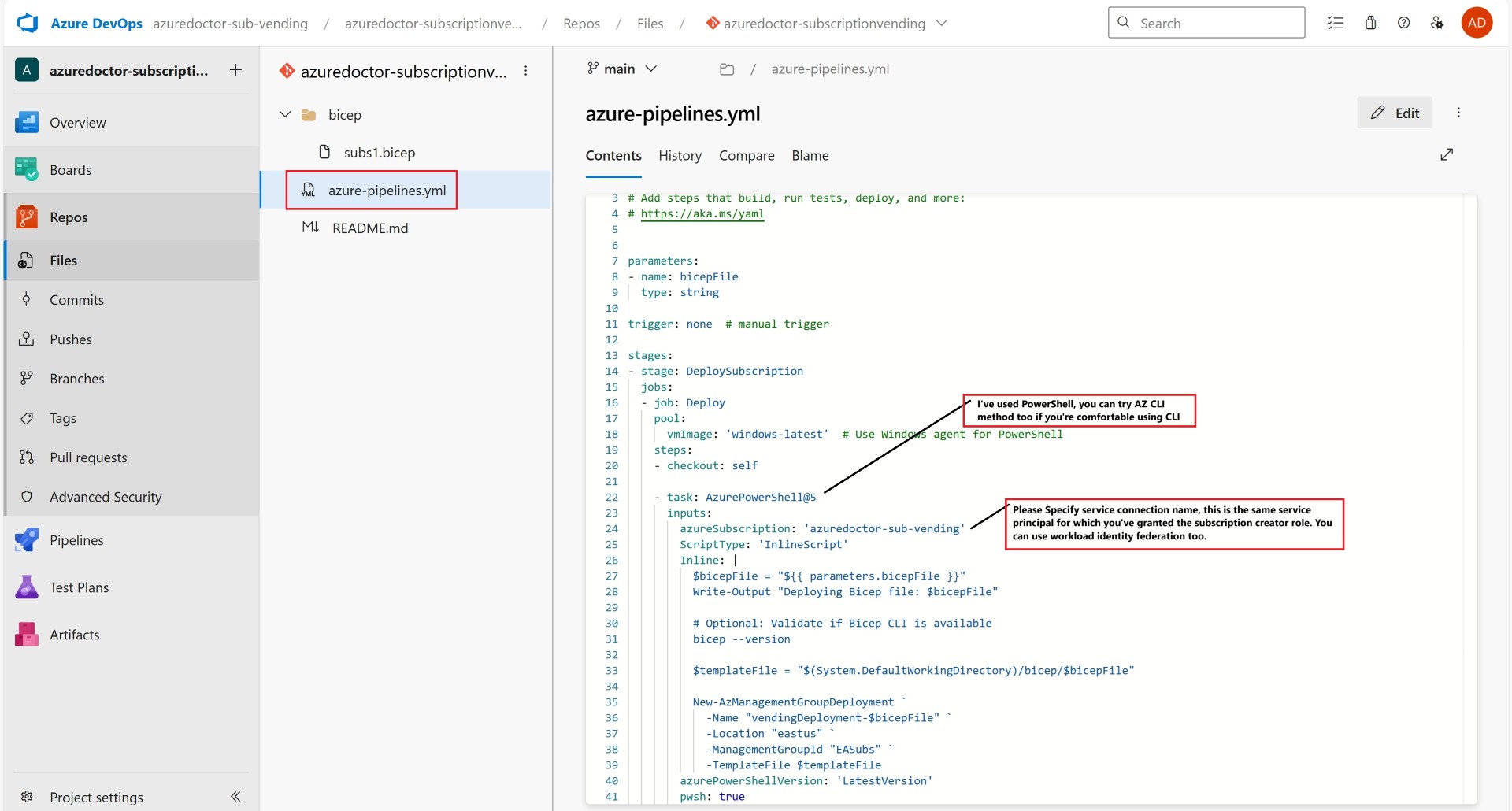1512x811 pixels.
Task: Open more actions menu beside Edit
Action: click(x=1458, y=113)
